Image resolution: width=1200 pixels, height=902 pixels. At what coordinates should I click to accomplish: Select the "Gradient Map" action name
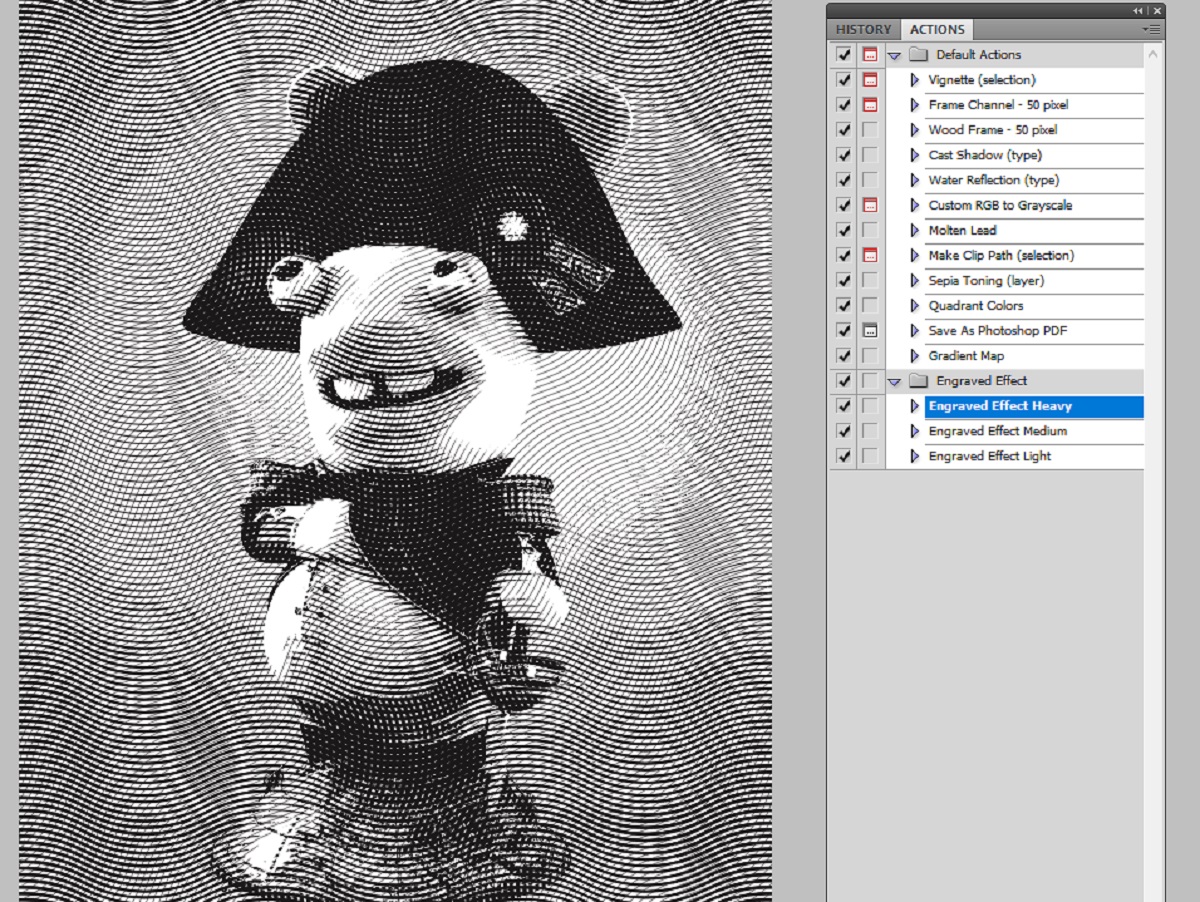tap(966, 355)
